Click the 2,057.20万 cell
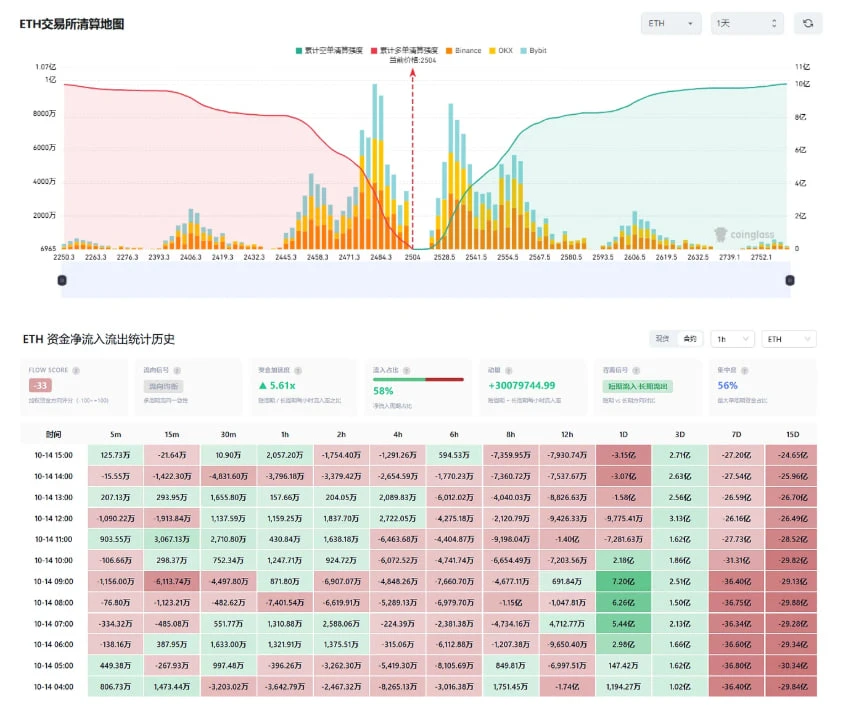Image resolution: width=842 pixels, height=707 pixels. (x=285, y=455)
